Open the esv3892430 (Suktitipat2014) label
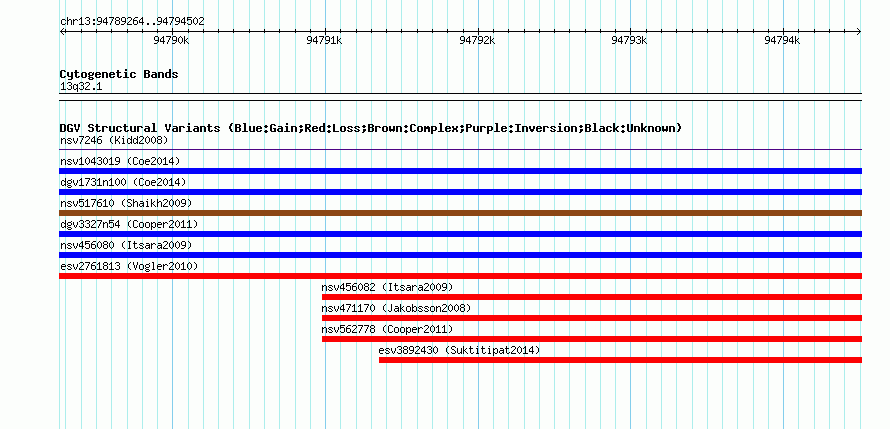Image resolution: width=890 pixels, height=429 pixels. point(459,350)
